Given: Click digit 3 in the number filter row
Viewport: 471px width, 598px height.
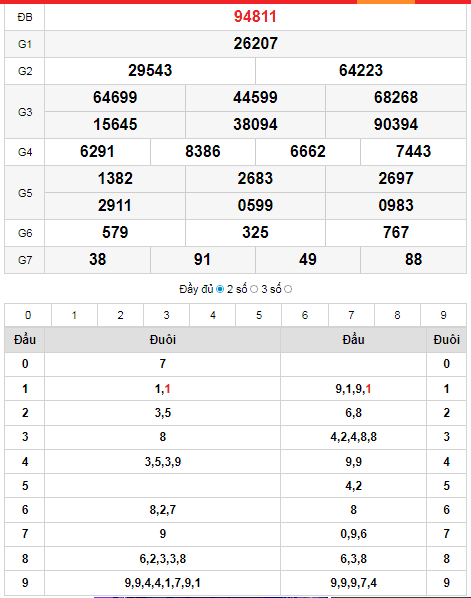Looking at the screenshot, I should pyautogui.click(x=167, y=315).
